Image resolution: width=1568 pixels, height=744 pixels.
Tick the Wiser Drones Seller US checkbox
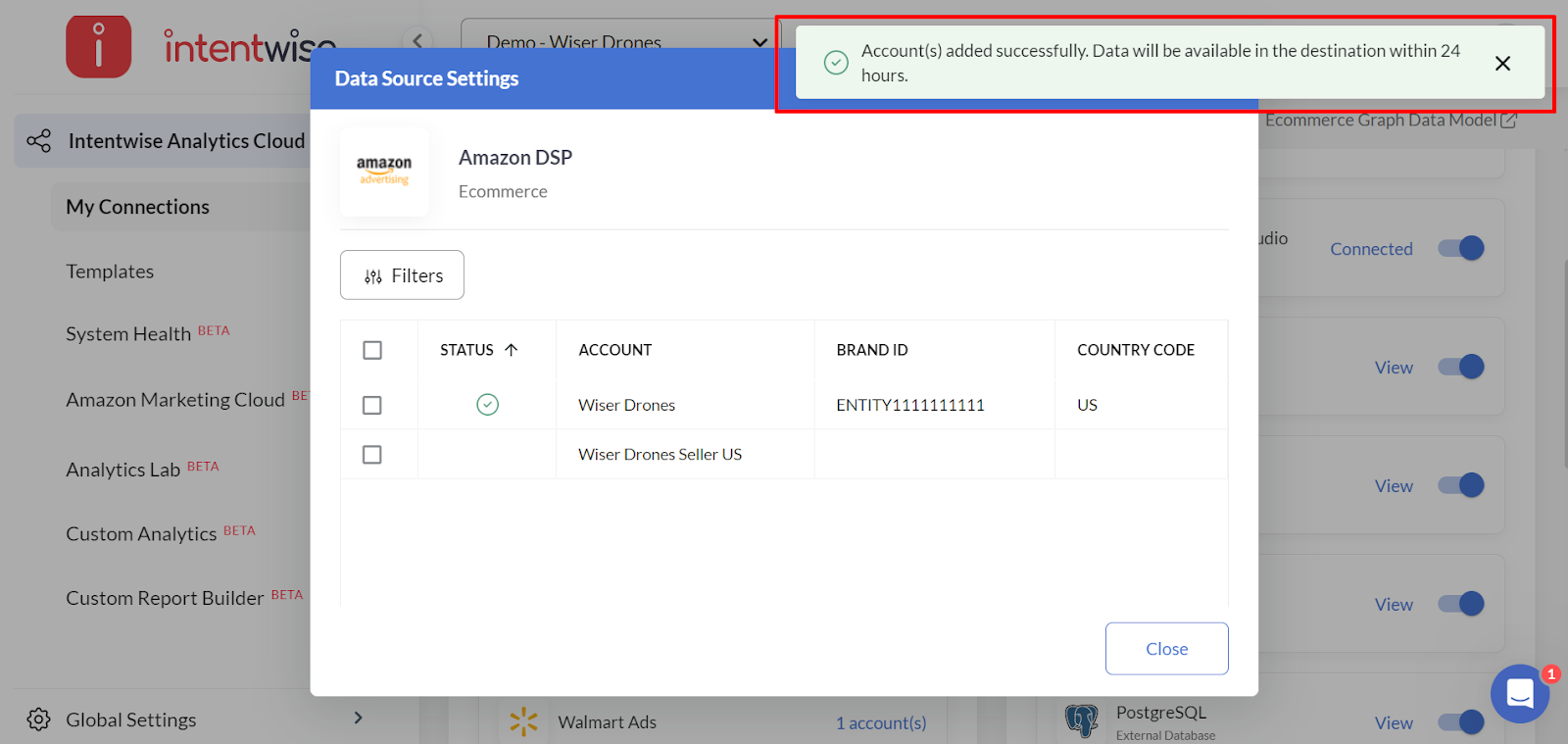(x=372, y=455)
